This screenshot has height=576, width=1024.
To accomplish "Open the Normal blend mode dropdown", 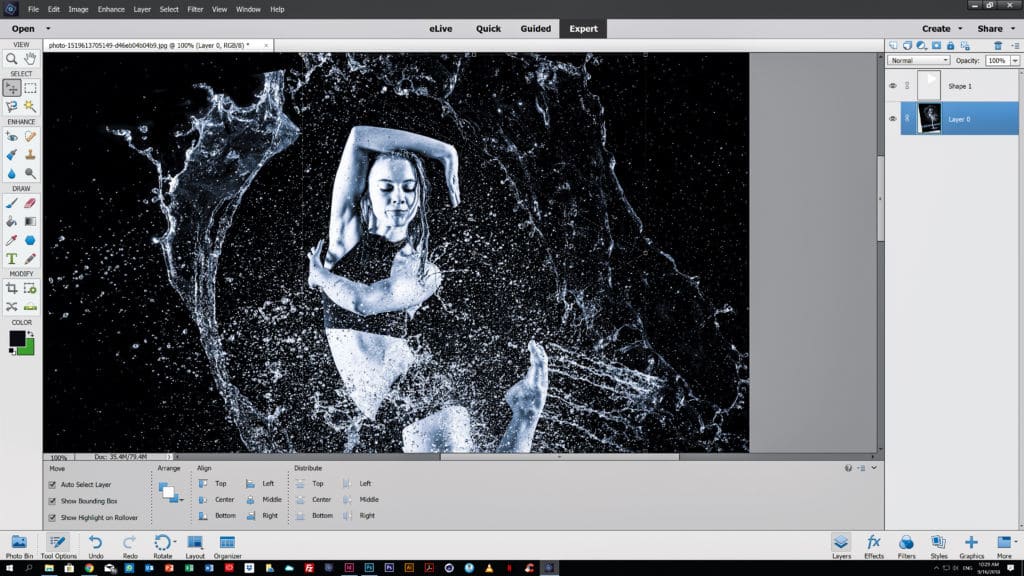I will pos(918,61).
